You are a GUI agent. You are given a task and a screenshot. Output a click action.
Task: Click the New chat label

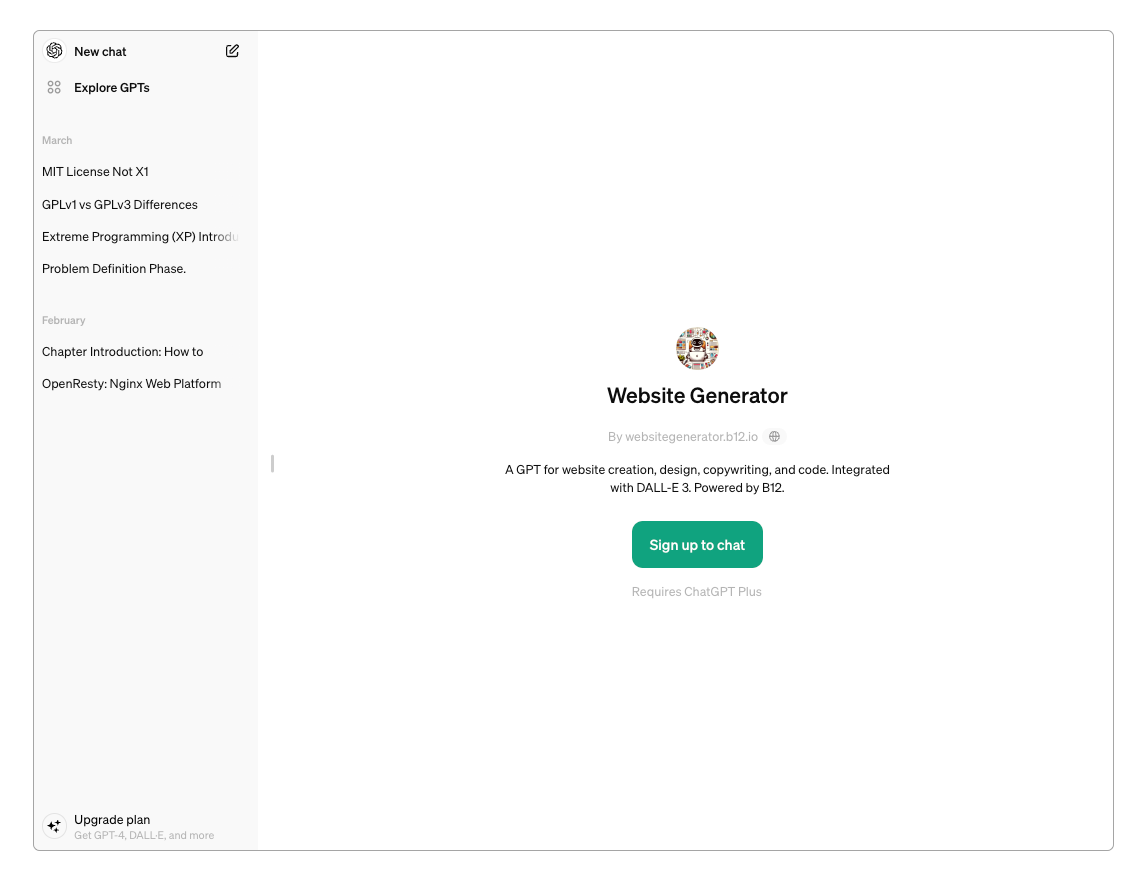pos(100,51)
